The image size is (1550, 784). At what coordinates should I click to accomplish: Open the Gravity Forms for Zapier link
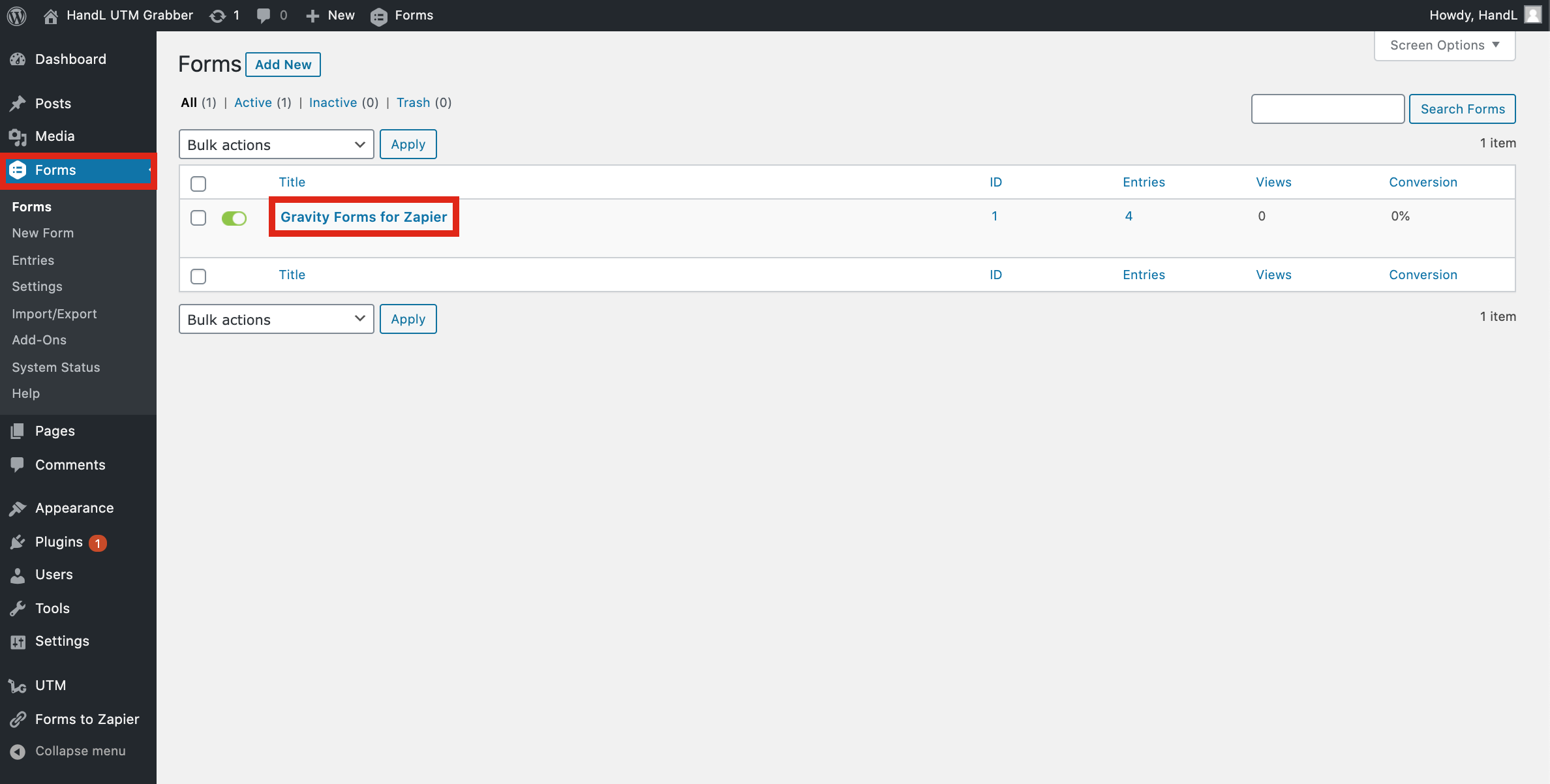pos(363,217)
